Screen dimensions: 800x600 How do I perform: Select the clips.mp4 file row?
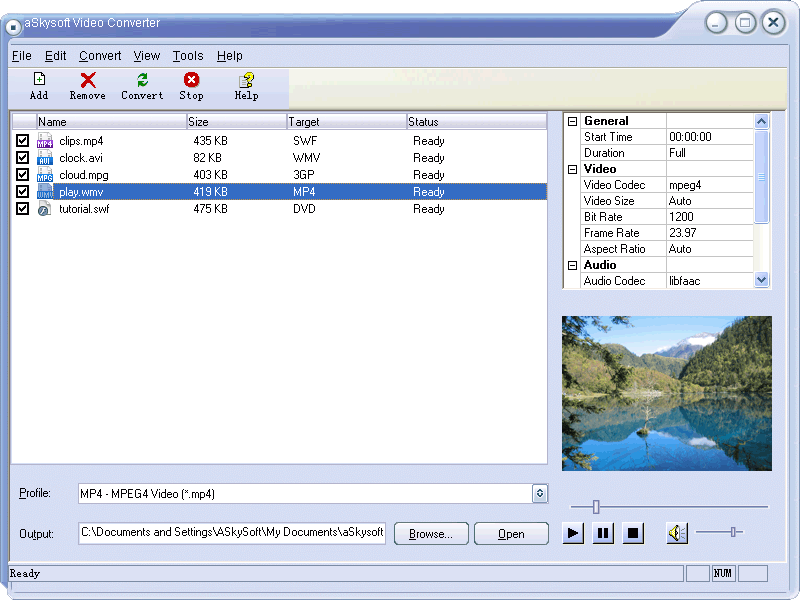click(x=279, y=140)
